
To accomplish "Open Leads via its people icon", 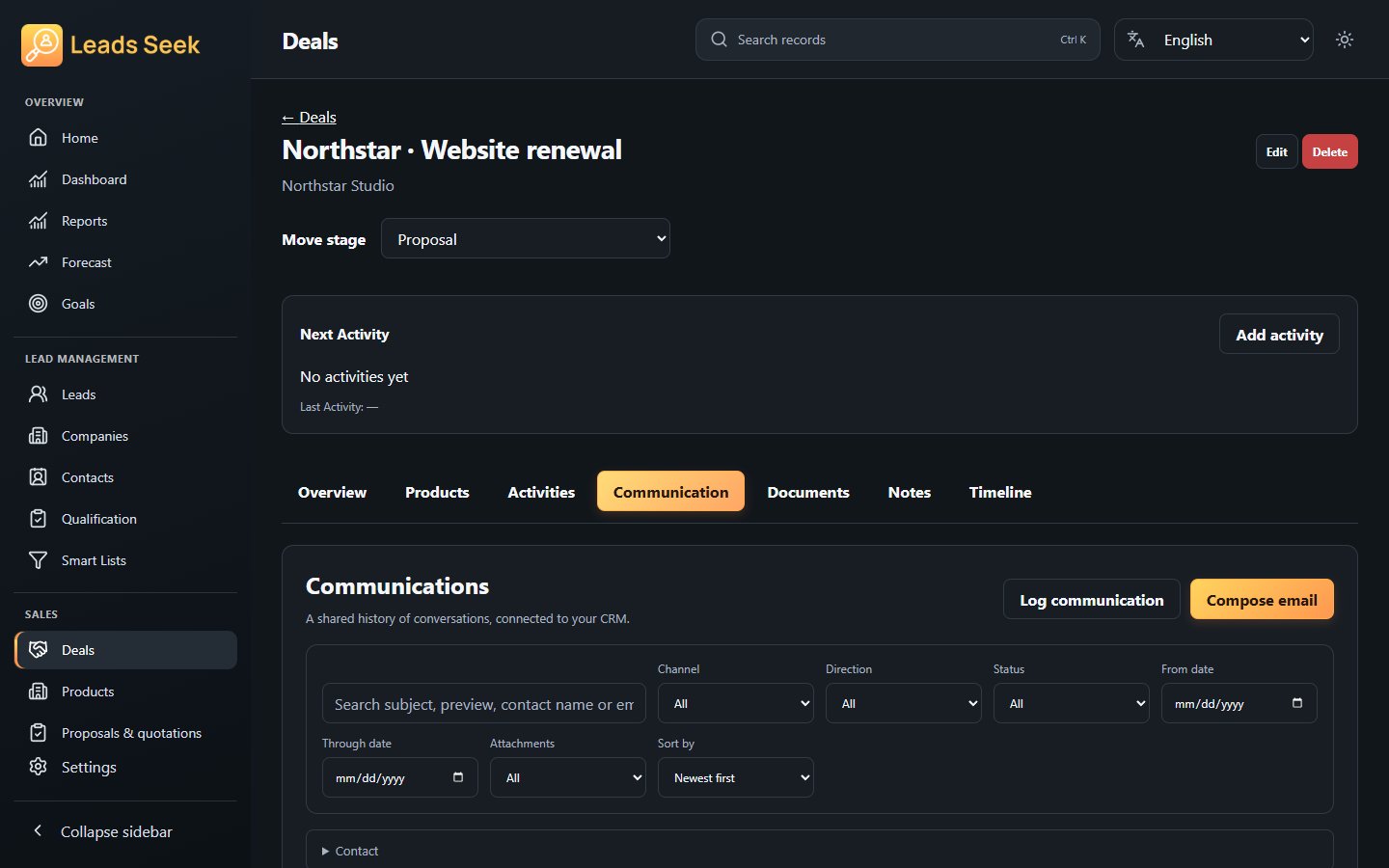I will pyautogui.click(x=38, y=394).
